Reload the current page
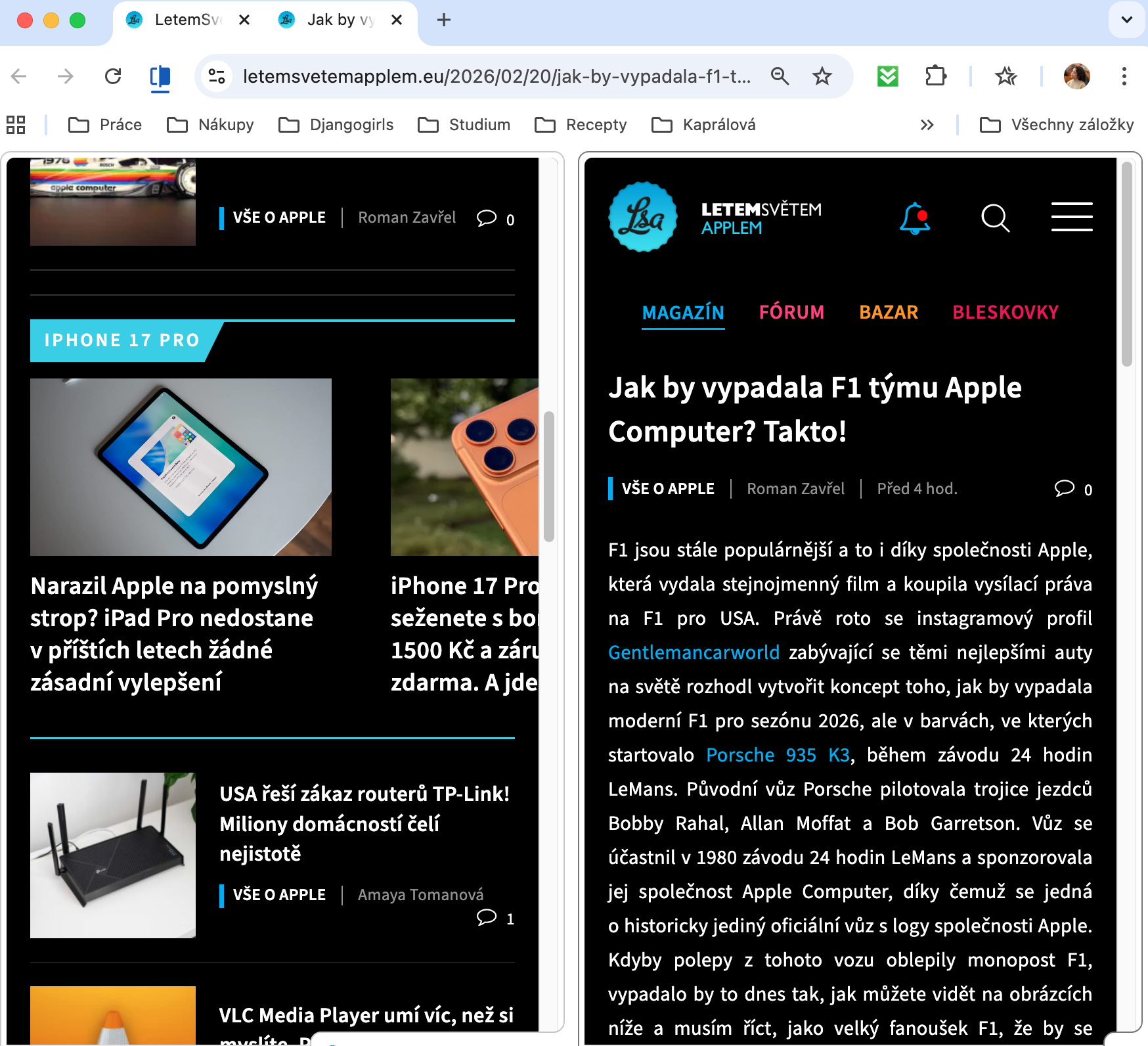Screen dimensions: 1148x1046 (113, 76)
